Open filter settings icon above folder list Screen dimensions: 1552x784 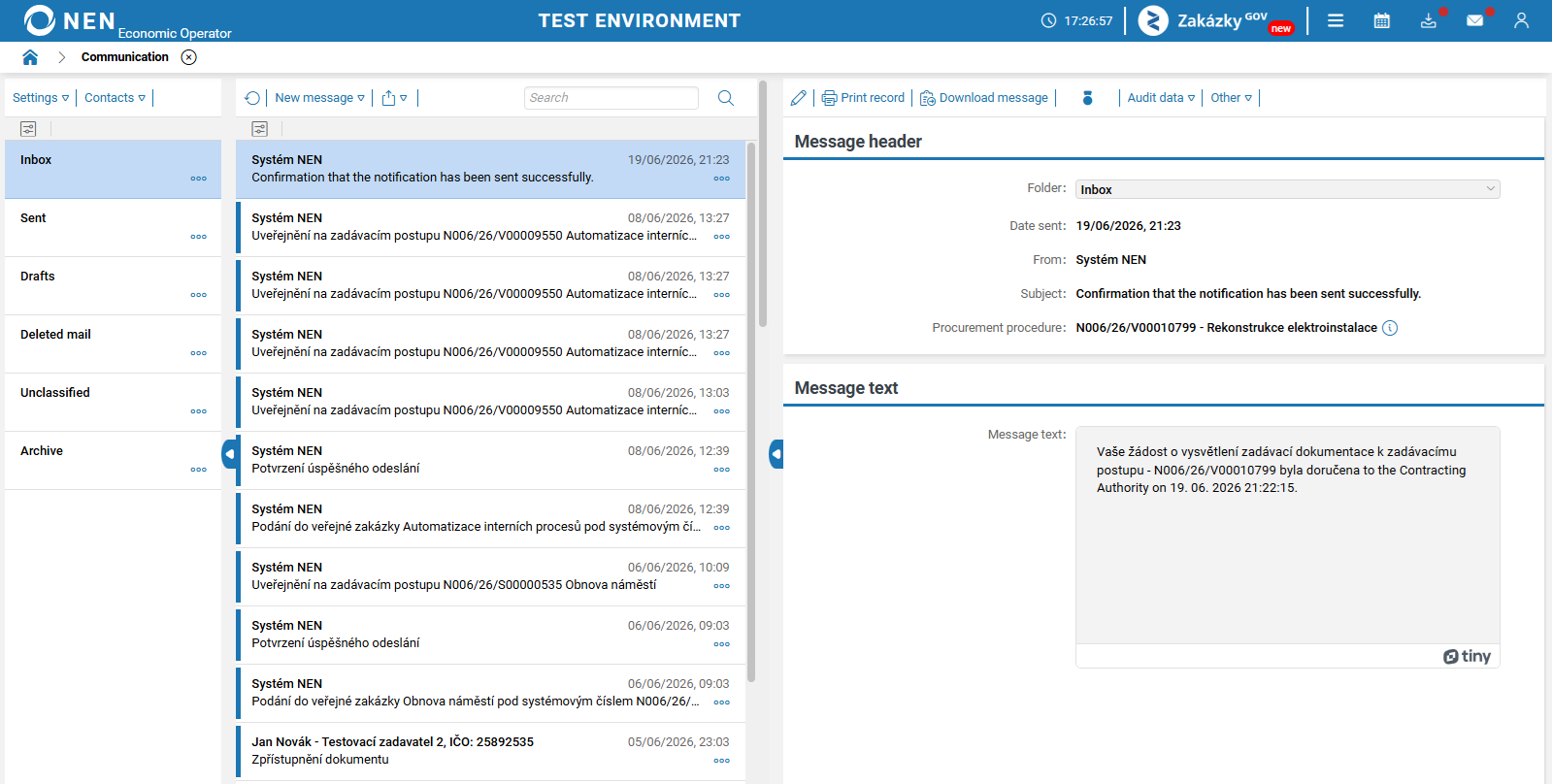(x=28, y=129)
